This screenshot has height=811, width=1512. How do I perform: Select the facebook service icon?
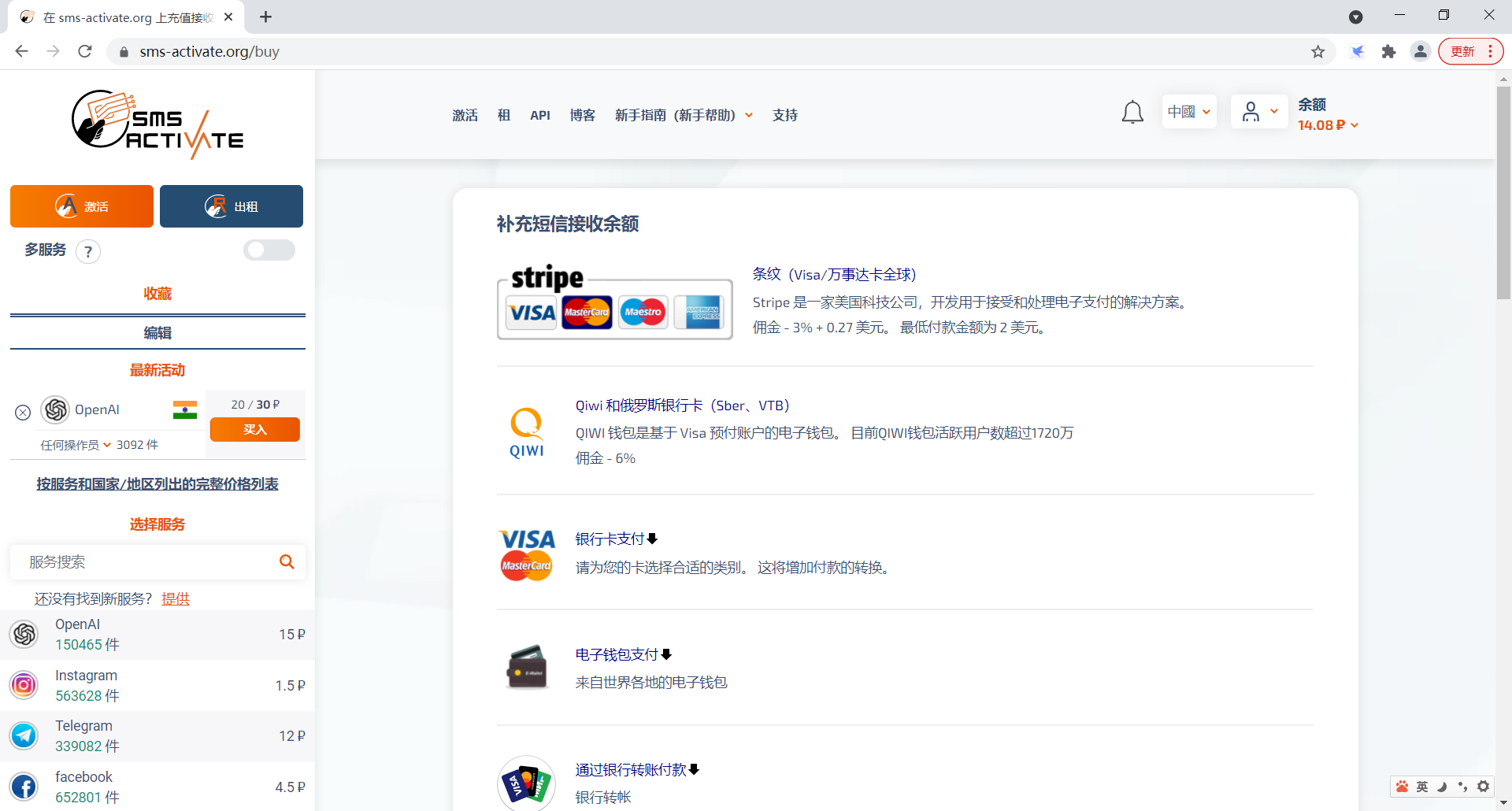click(x=24, y=787)
